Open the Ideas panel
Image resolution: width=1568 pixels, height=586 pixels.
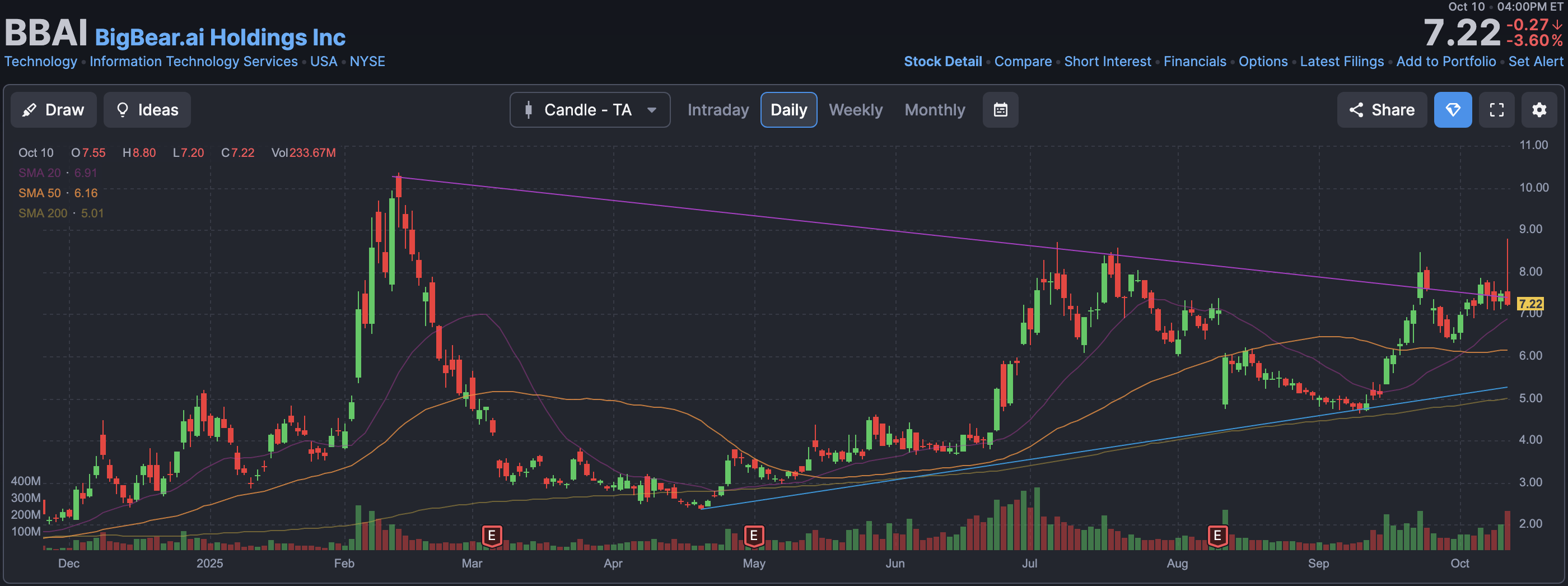pyautogui.click(x=147, y=110)
